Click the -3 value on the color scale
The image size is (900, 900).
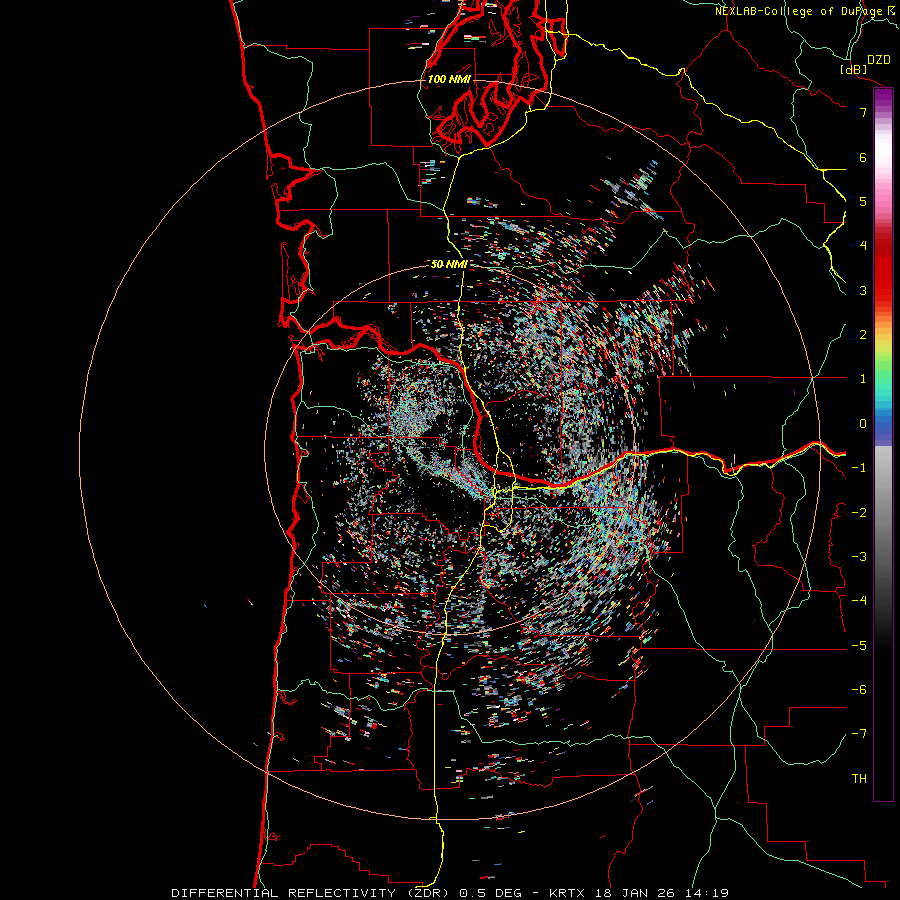[859, 557]
